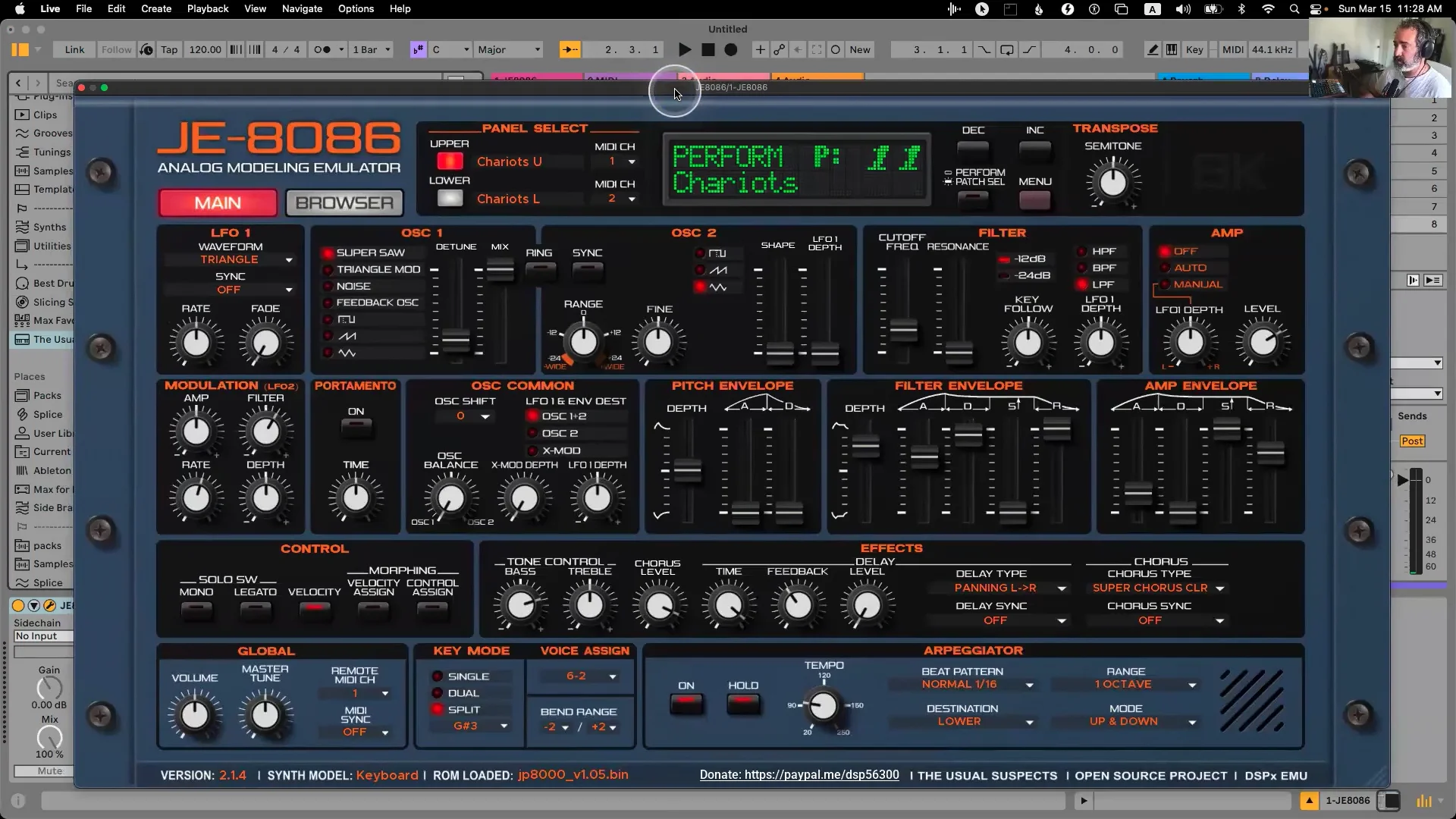The height and width of the screenshot is (819, 1456).
Task: Click the Pitch Envelope DEPTH slider
Action: click(687, 470)
